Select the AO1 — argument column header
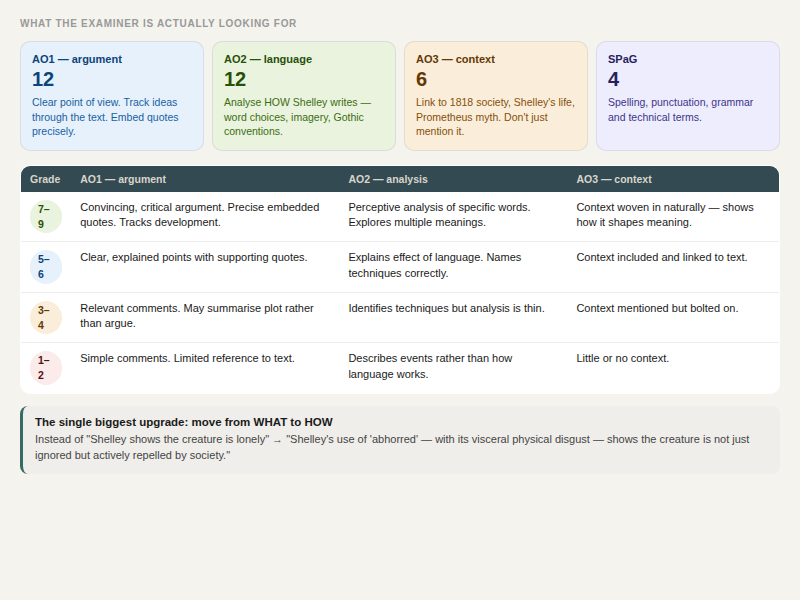Image resolution: width=800 pixels, height=600 pixels. [x=122, y=180]
